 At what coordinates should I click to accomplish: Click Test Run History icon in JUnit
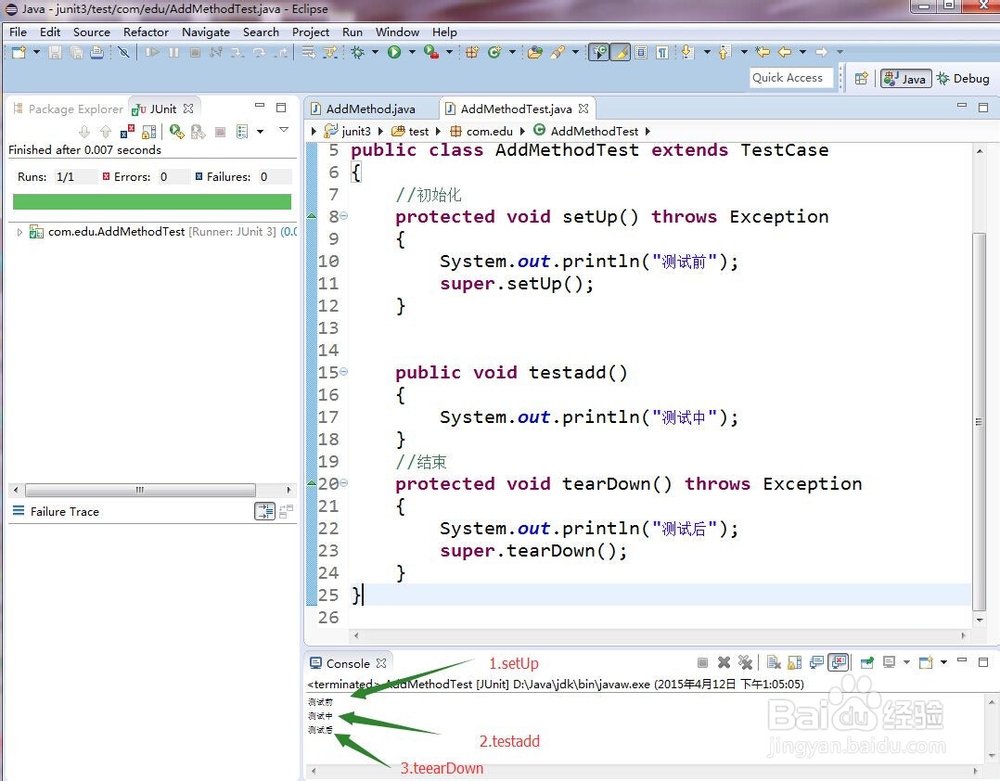coord(242,132)
